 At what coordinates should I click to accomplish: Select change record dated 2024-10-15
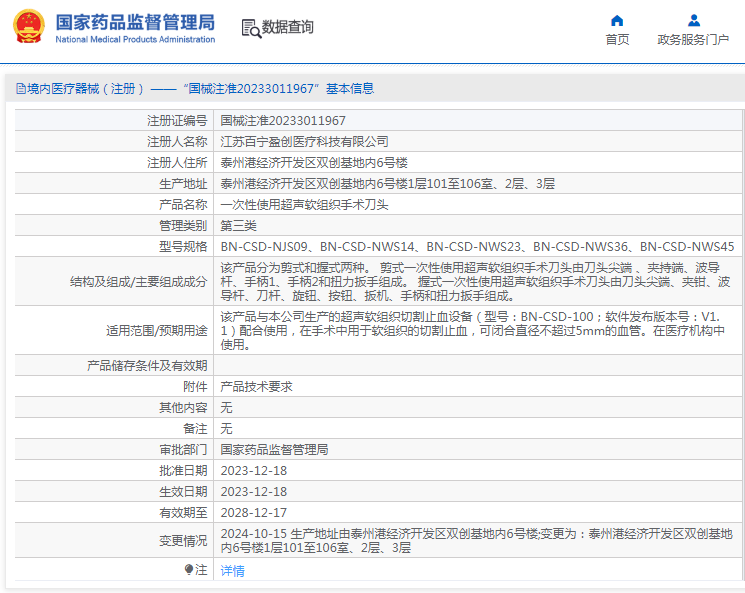point(477,541)
